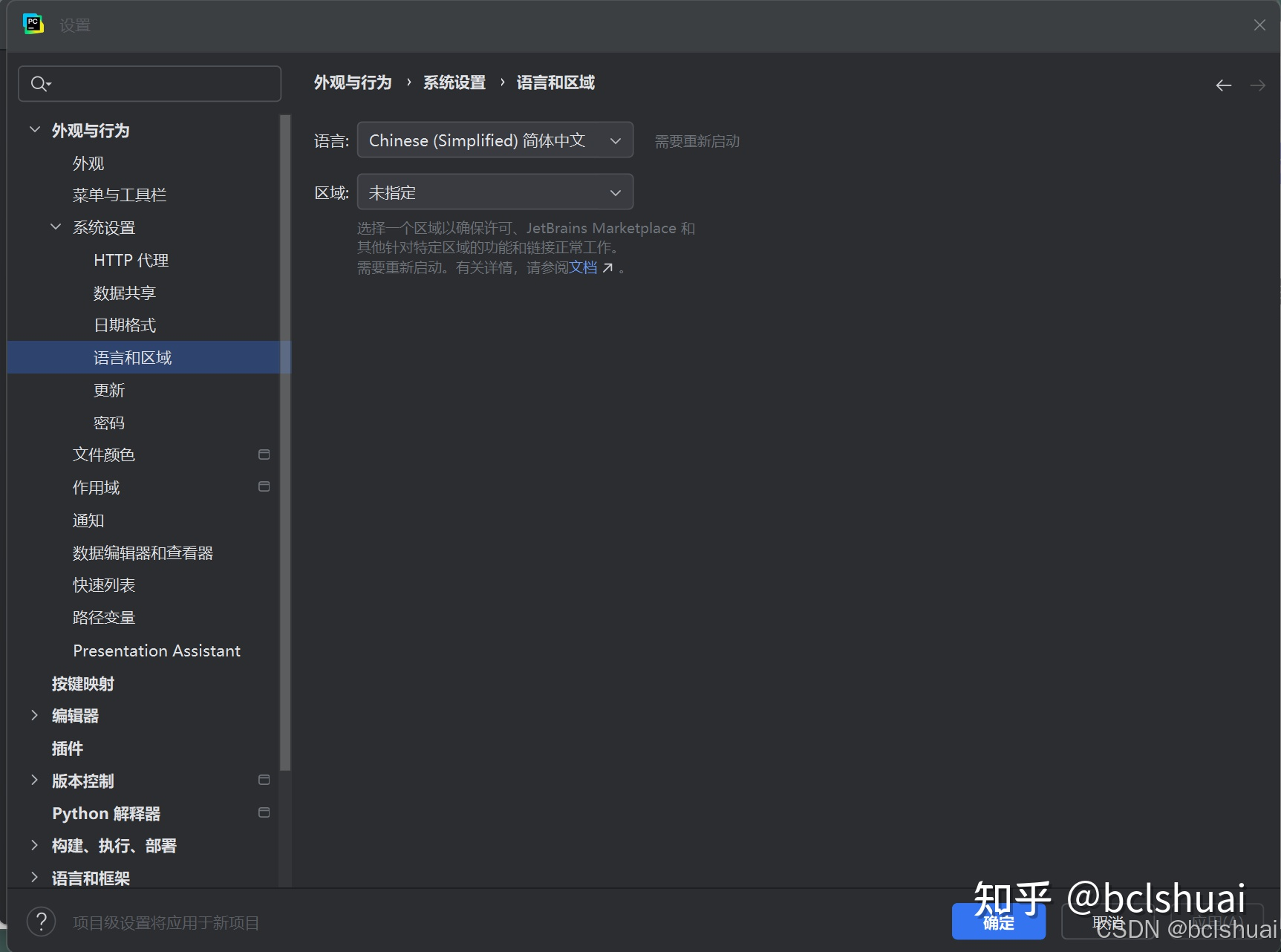This screenshot has width=1281, height=952.
Task: Collapse the 系统设置 subtree chevron
Action: click(x=56, y=227)
